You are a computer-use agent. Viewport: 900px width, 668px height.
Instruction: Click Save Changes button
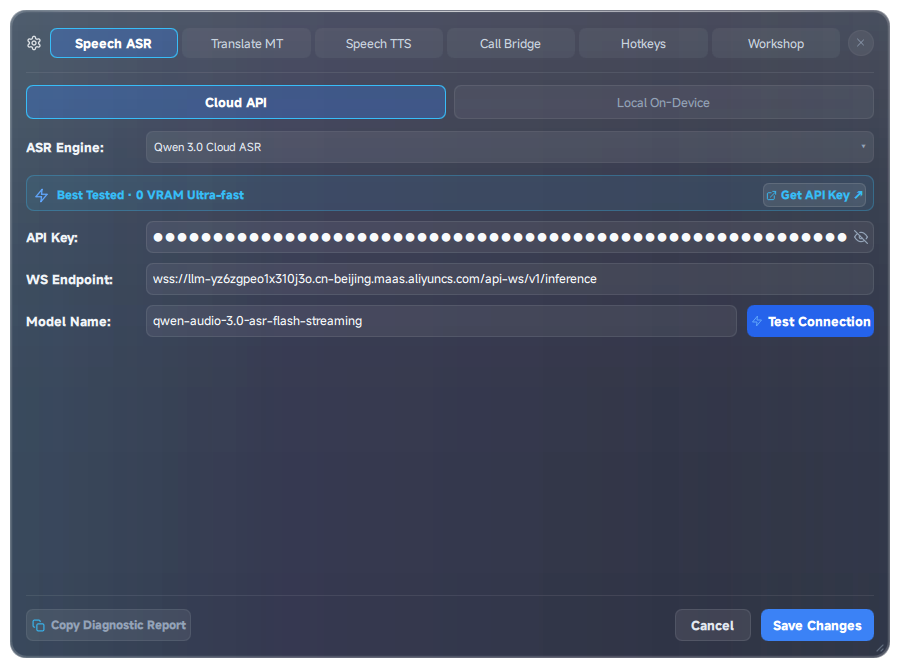pyautogui.click(x=817, y=625)
